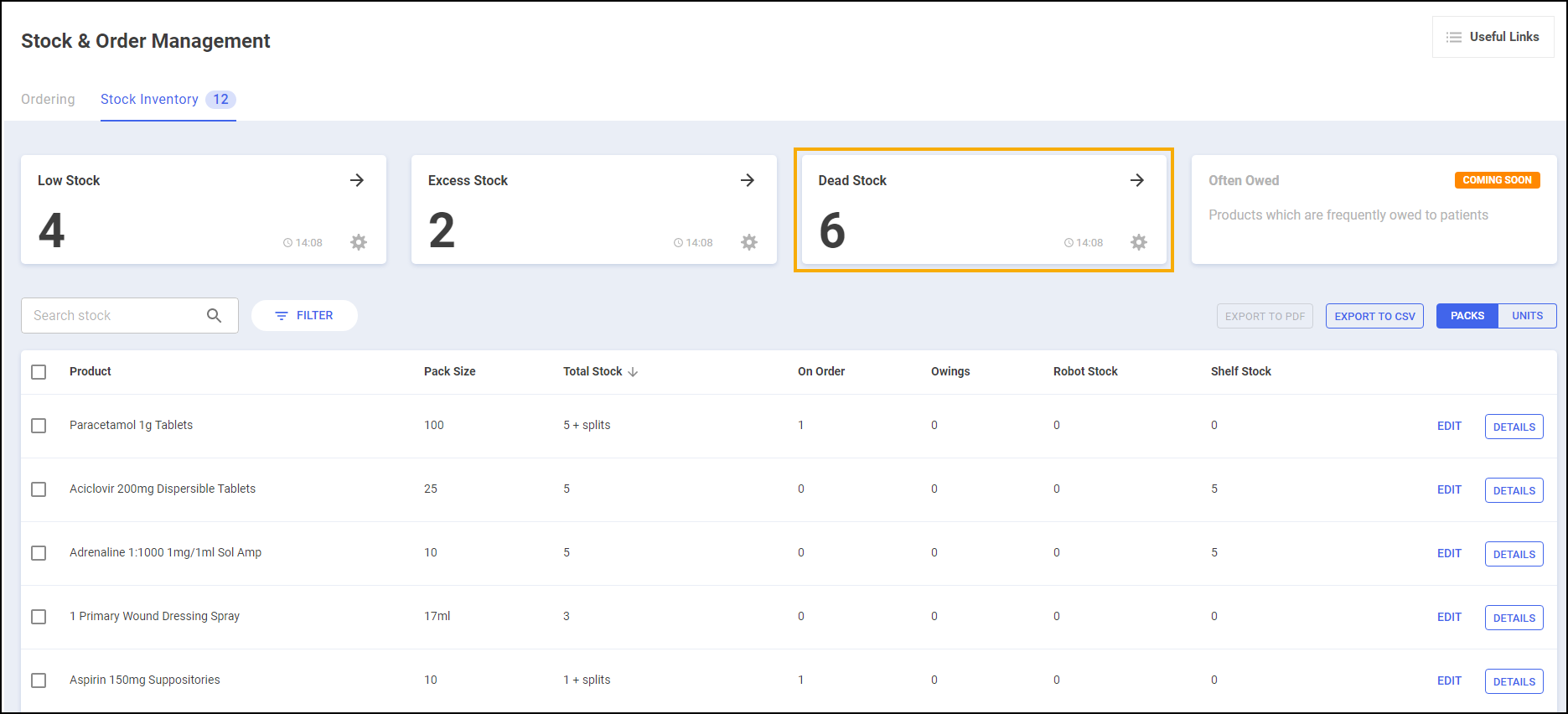The image size is (1568, 714).
Task: Click the Excess Stock arrow icon
Action: coord(748,180)
